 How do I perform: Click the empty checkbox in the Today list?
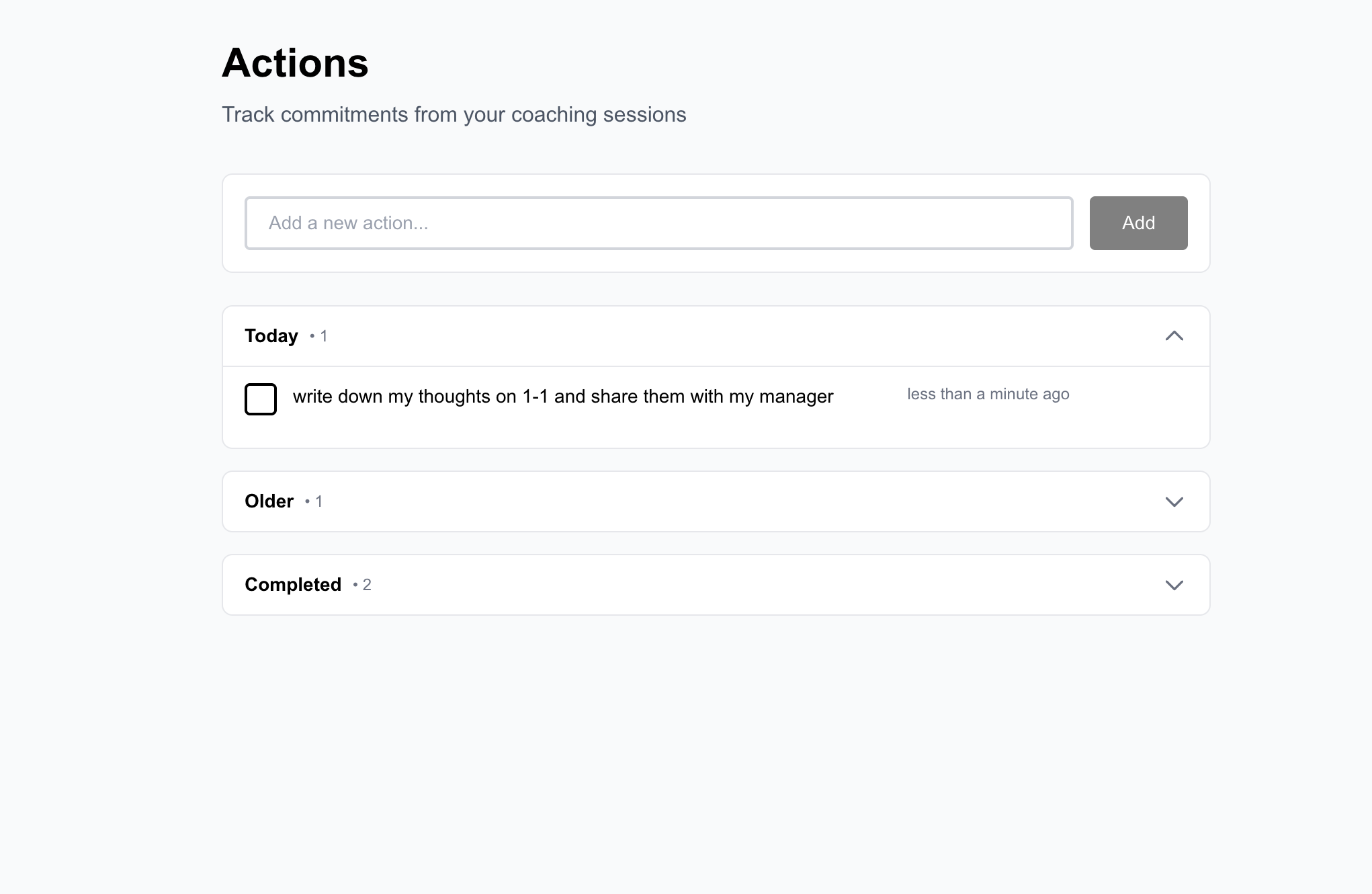click(x=261, y=399)
